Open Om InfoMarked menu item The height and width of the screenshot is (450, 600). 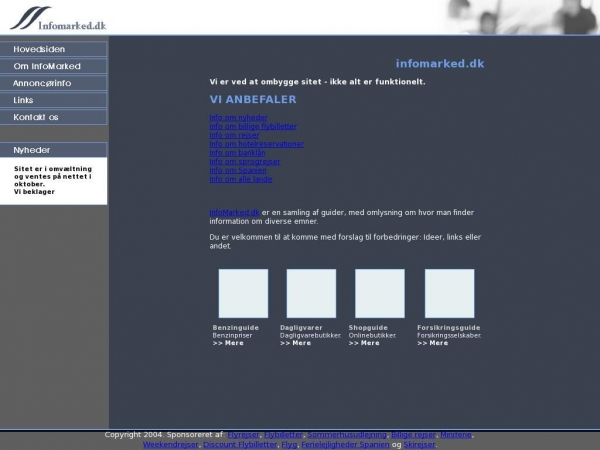[54, 66]
